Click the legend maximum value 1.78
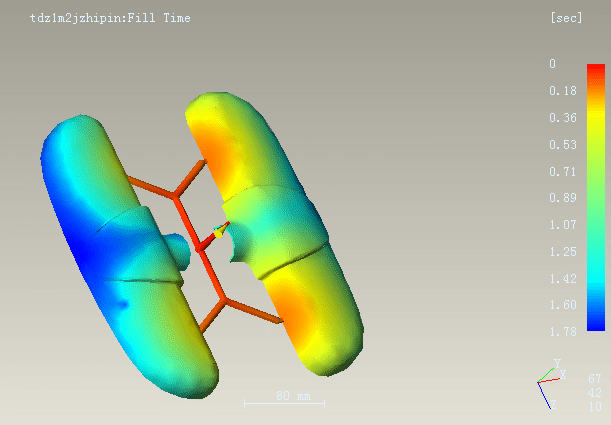The image size is (611, 425). point(563,332)
